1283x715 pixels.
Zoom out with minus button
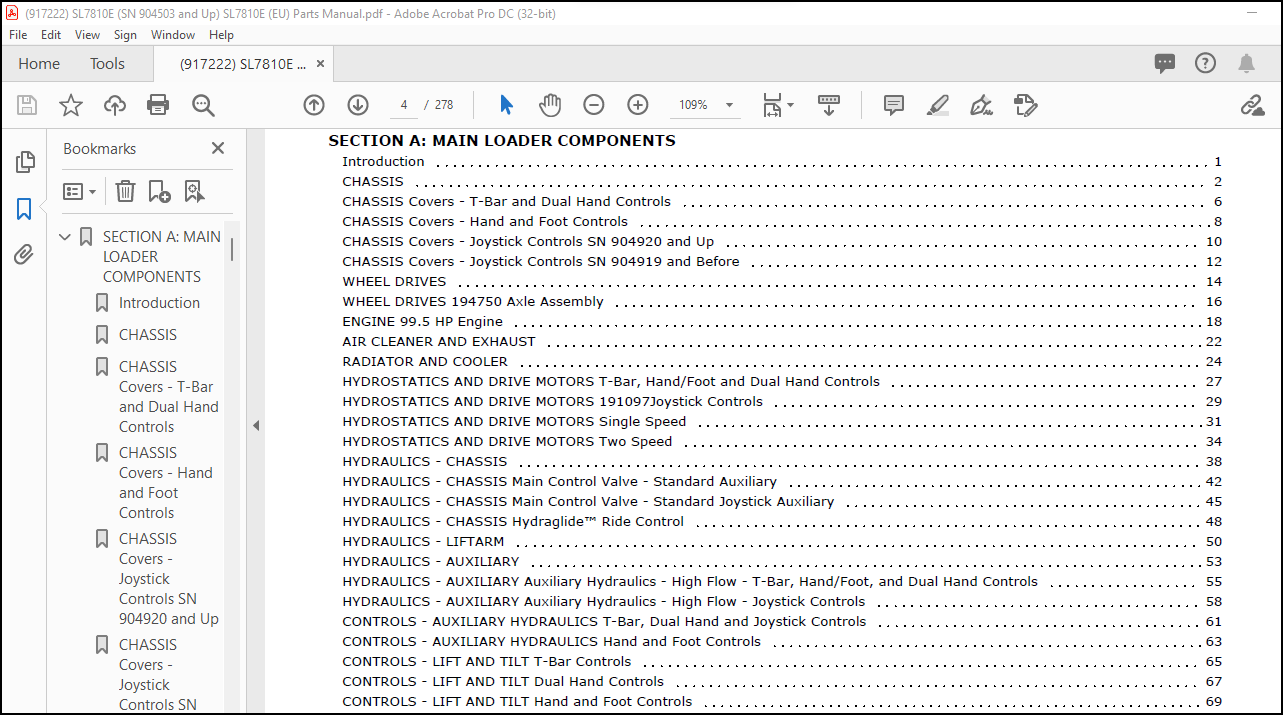tap(594, 105)
